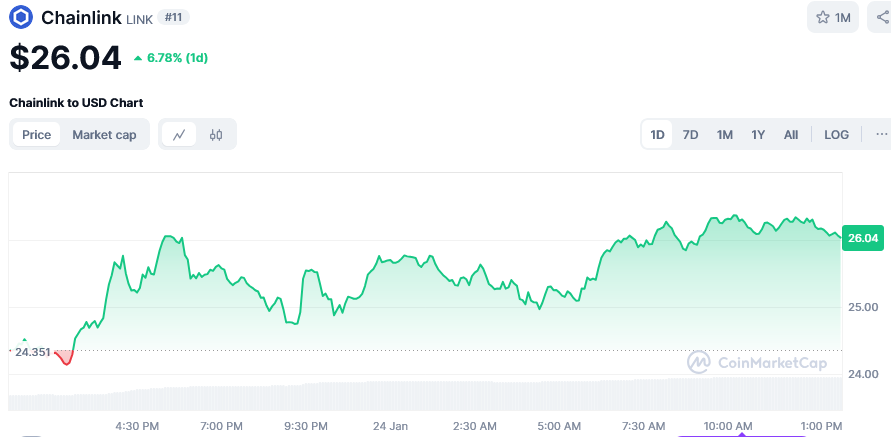
Task: Click the 25.00 y-axis label
Action: [863, 307]
